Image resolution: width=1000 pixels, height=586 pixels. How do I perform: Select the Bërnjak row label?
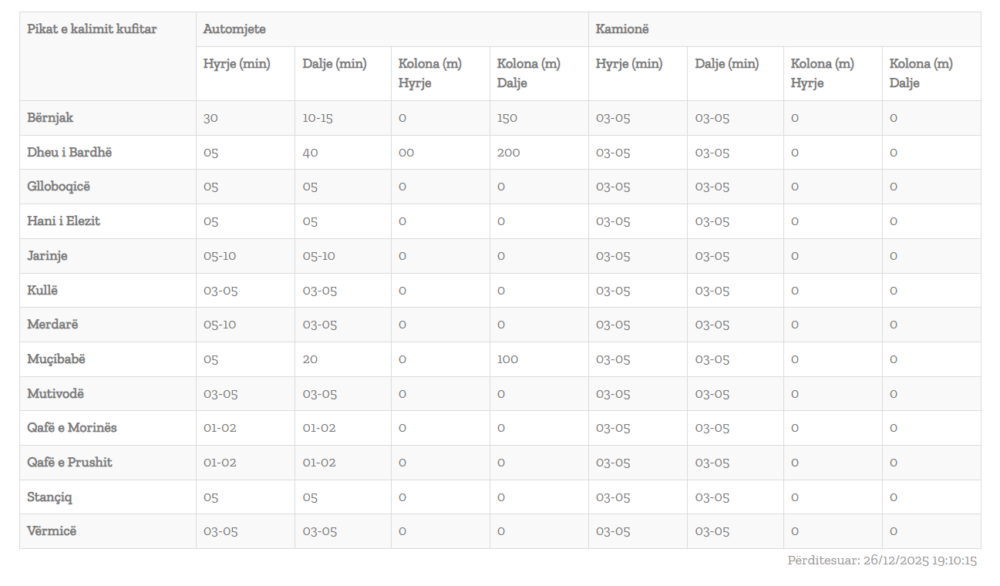[x=50, y=118]
